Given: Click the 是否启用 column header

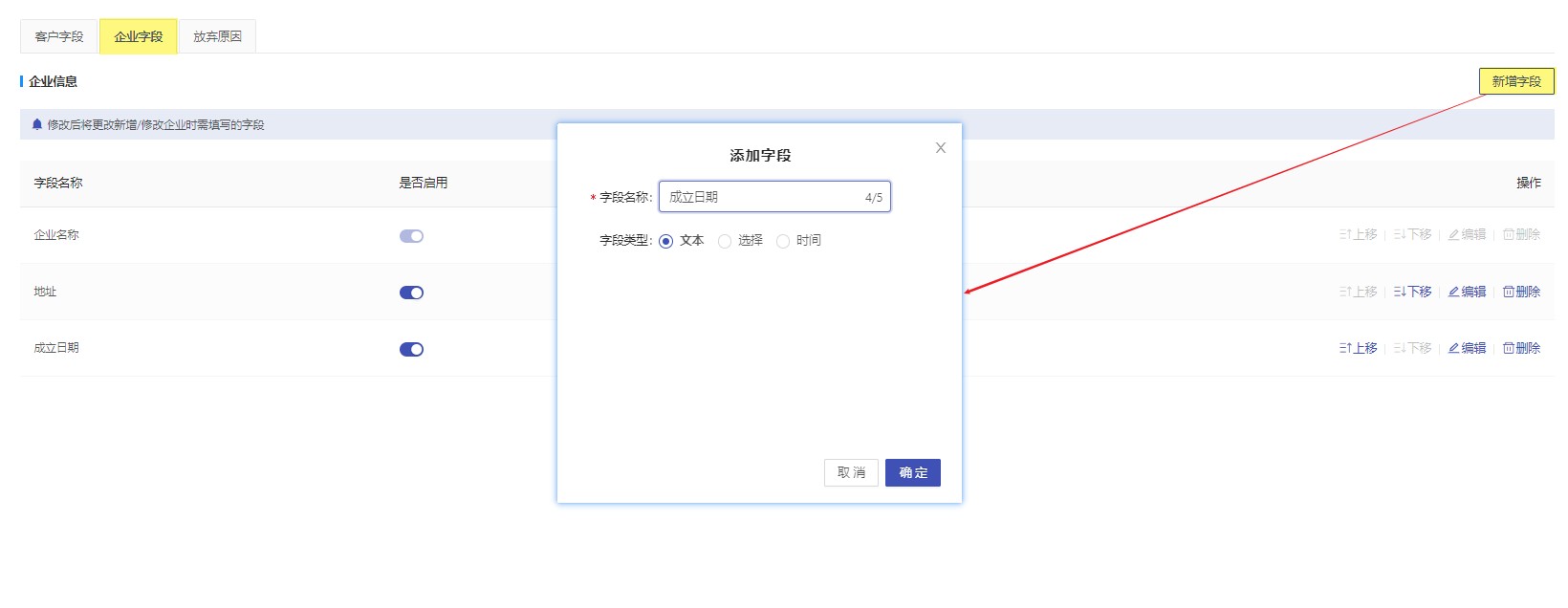Looking at the screenshot, I should click(424, 183).
